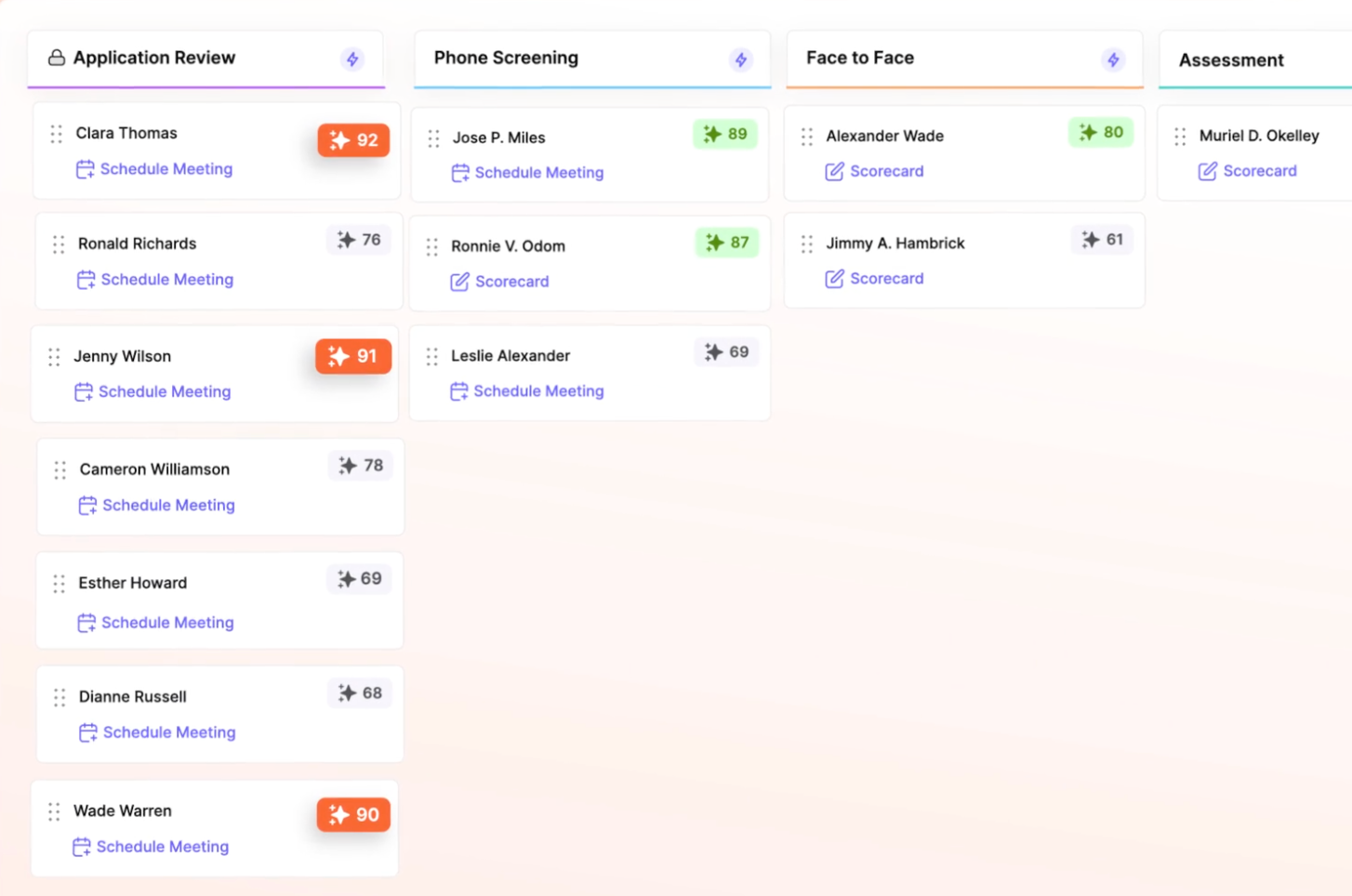Open candidate name Clara Thomas
The image size is (1352, 896).
coord(126,133)
